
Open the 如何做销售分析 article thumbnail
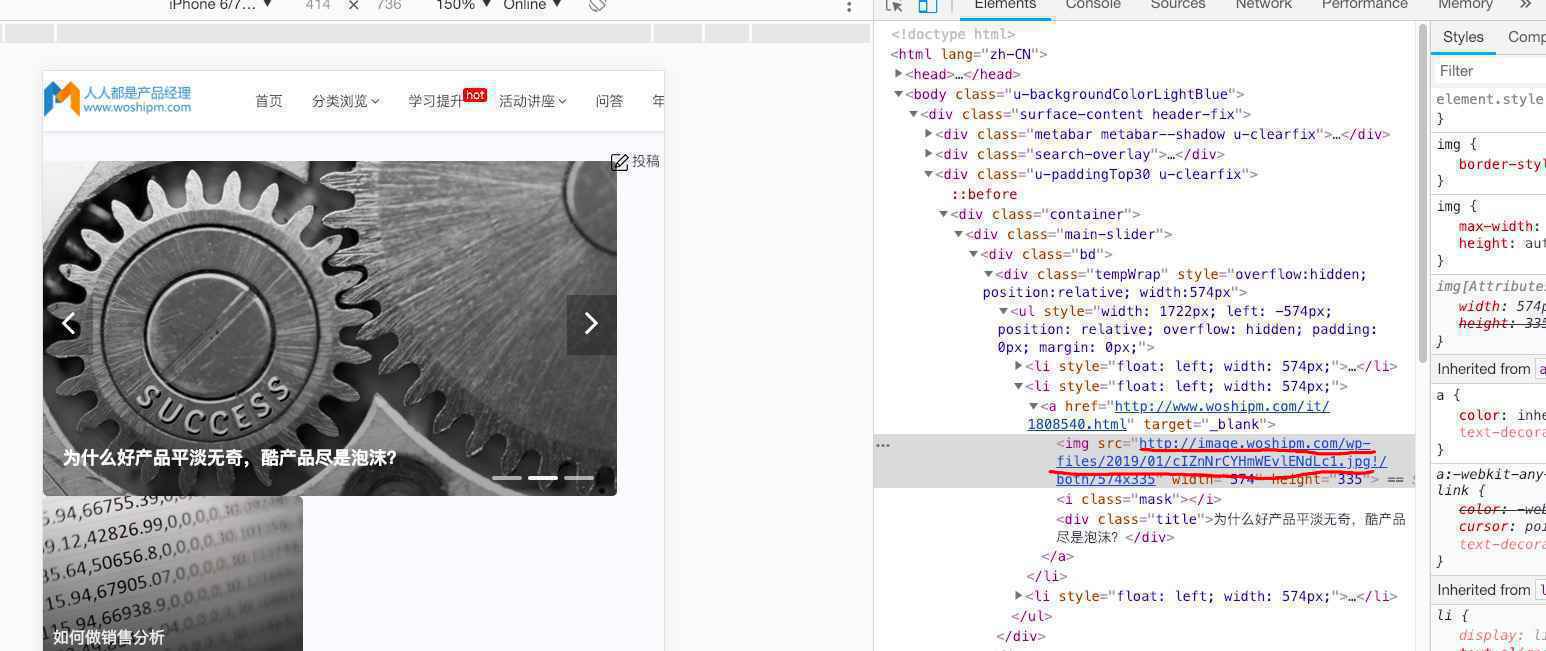pos(172,573)
